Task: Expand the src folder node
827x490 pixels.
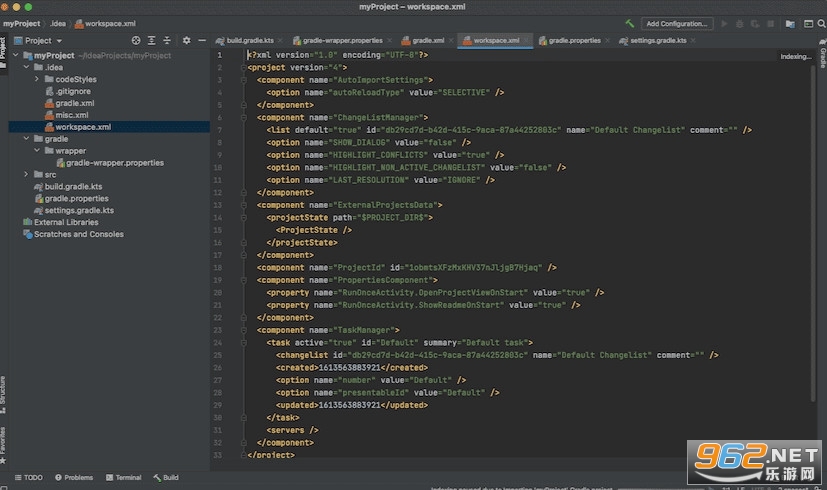Action: (x=26, y=175)
